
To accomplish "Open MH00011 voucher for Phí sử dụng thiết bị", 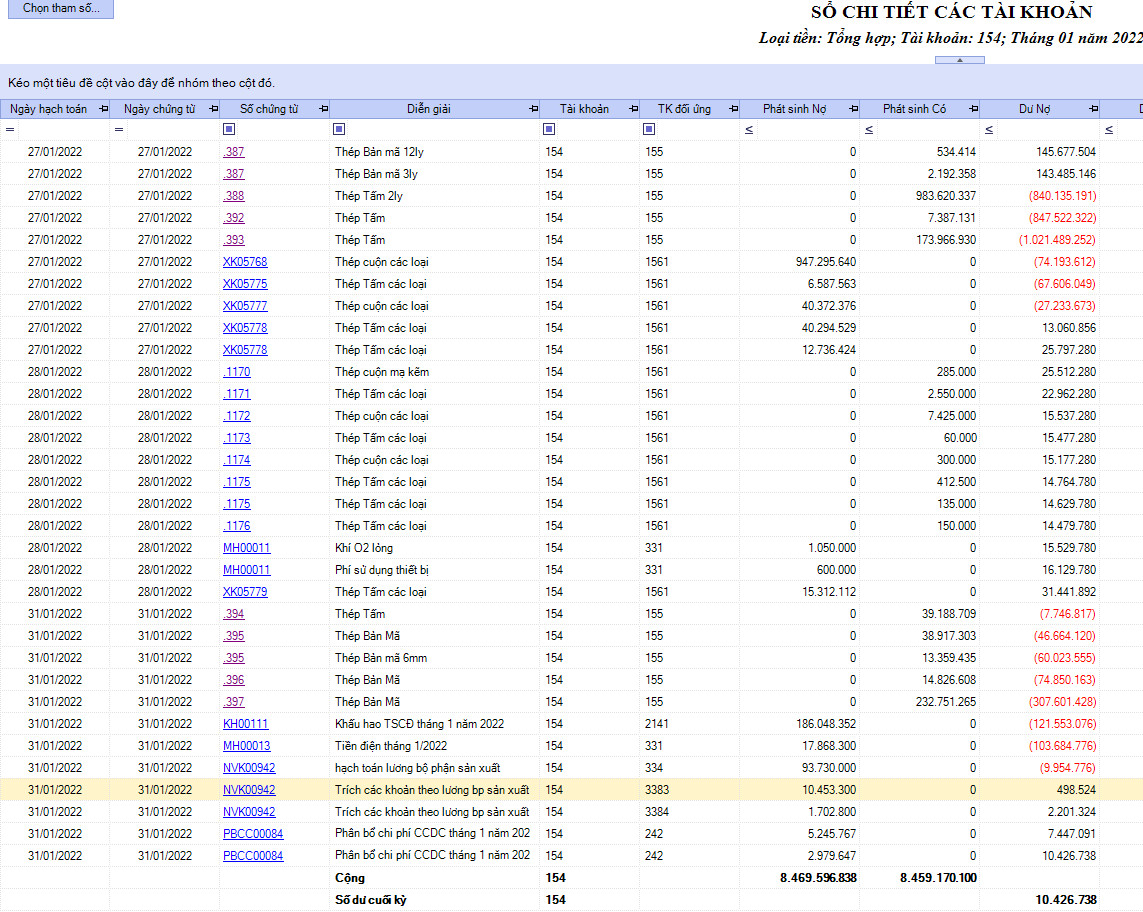I will tap(246, 569).
